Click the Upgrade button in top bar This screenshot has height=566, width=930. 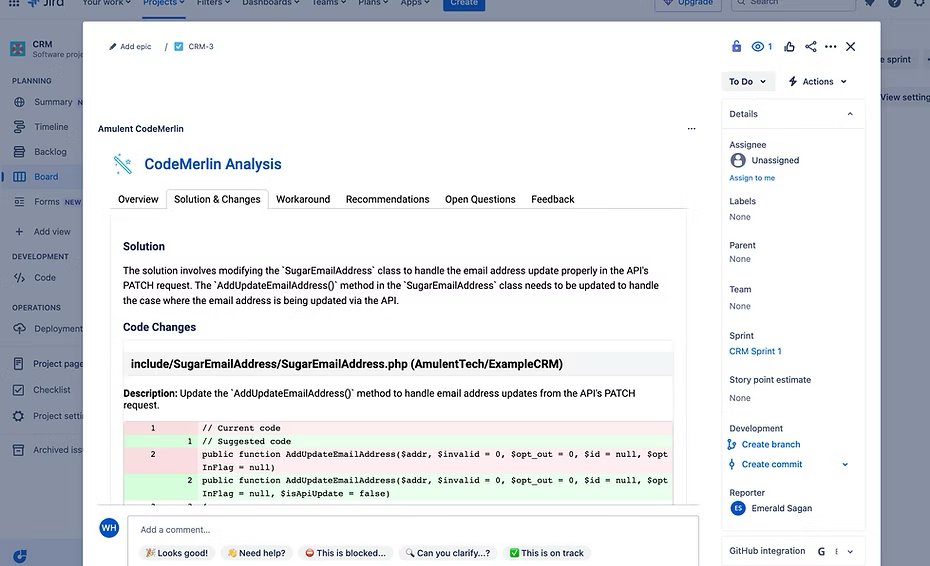(x=688, y=4)
